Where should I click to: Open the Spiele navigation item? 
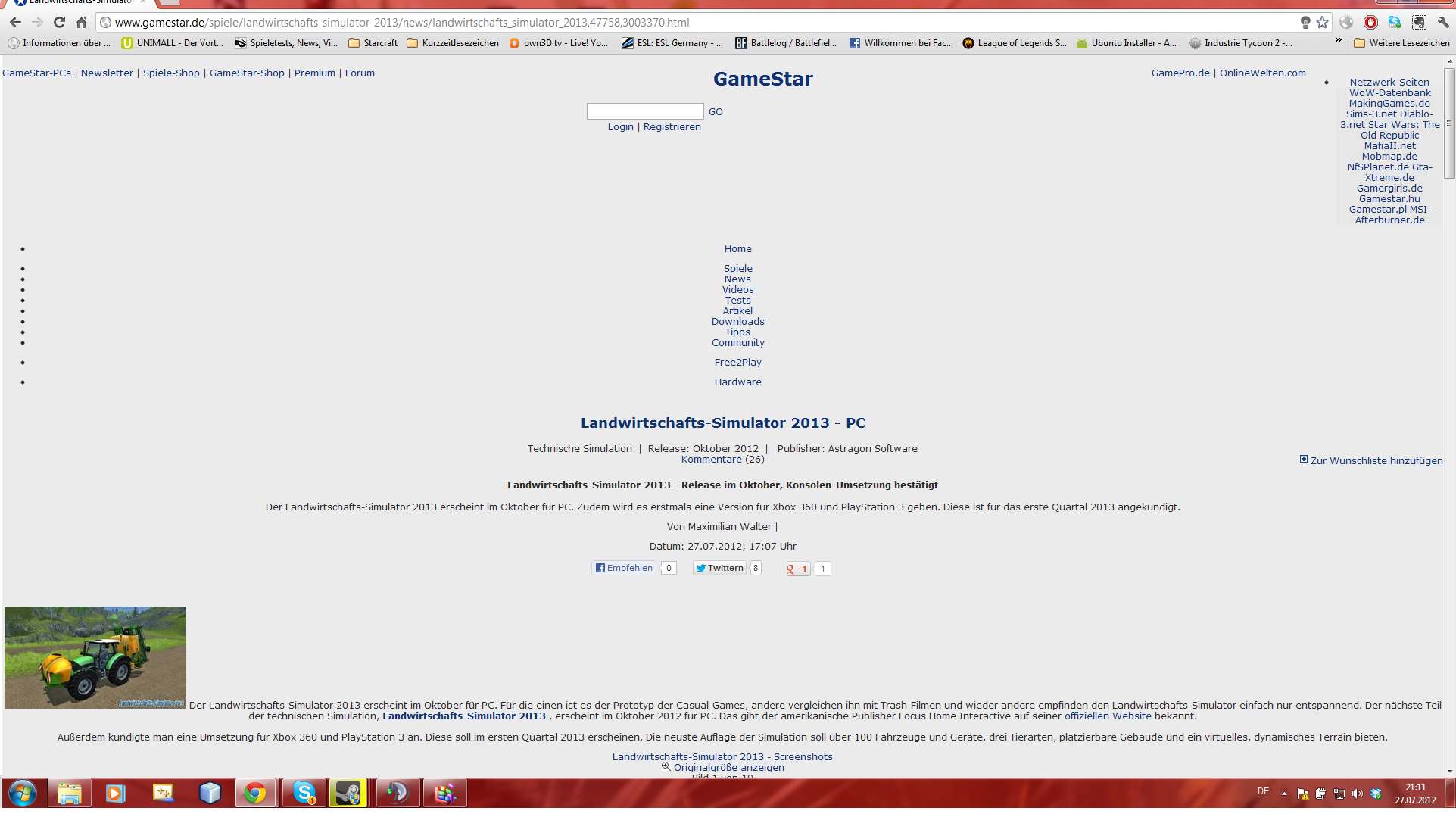click(738, 269)
